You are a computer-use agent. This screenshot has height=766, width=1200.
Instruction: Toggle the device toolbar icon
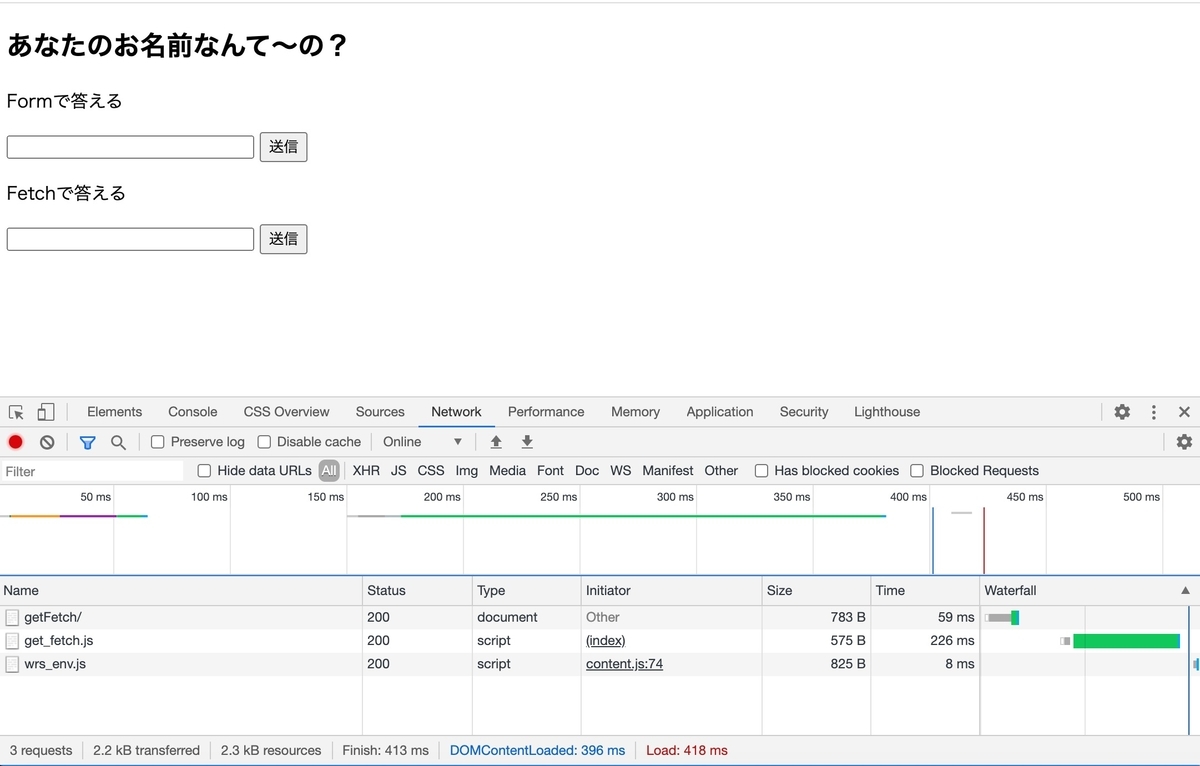46,412
